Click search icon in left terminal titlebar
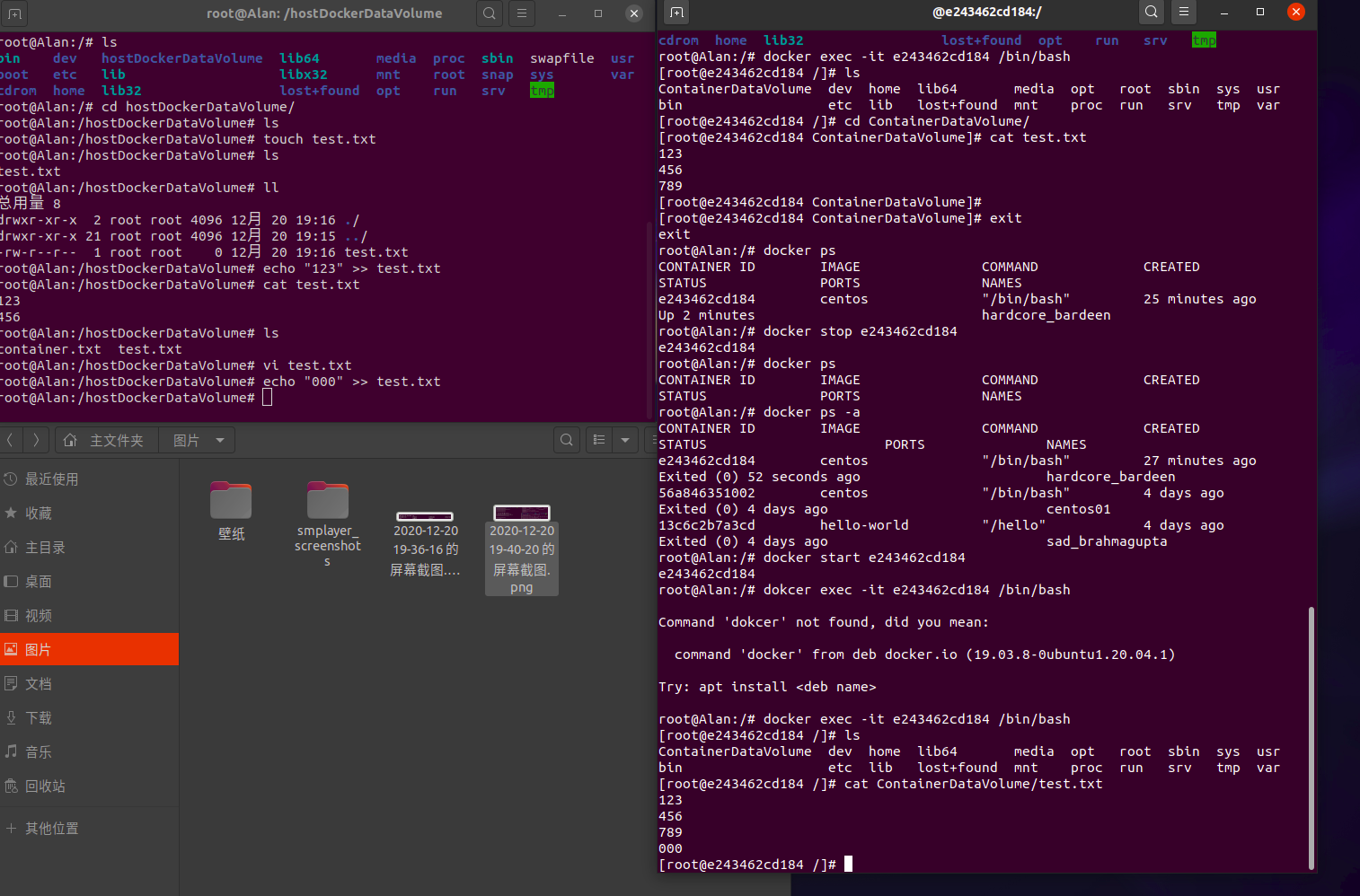 [490, 13]
